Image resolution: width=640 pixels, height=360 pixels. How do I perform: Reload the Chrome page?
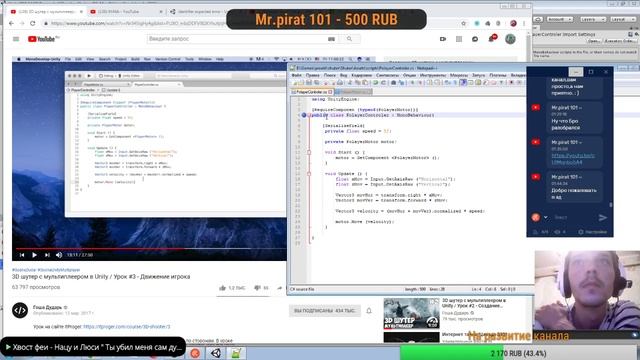tap(33, 23)
